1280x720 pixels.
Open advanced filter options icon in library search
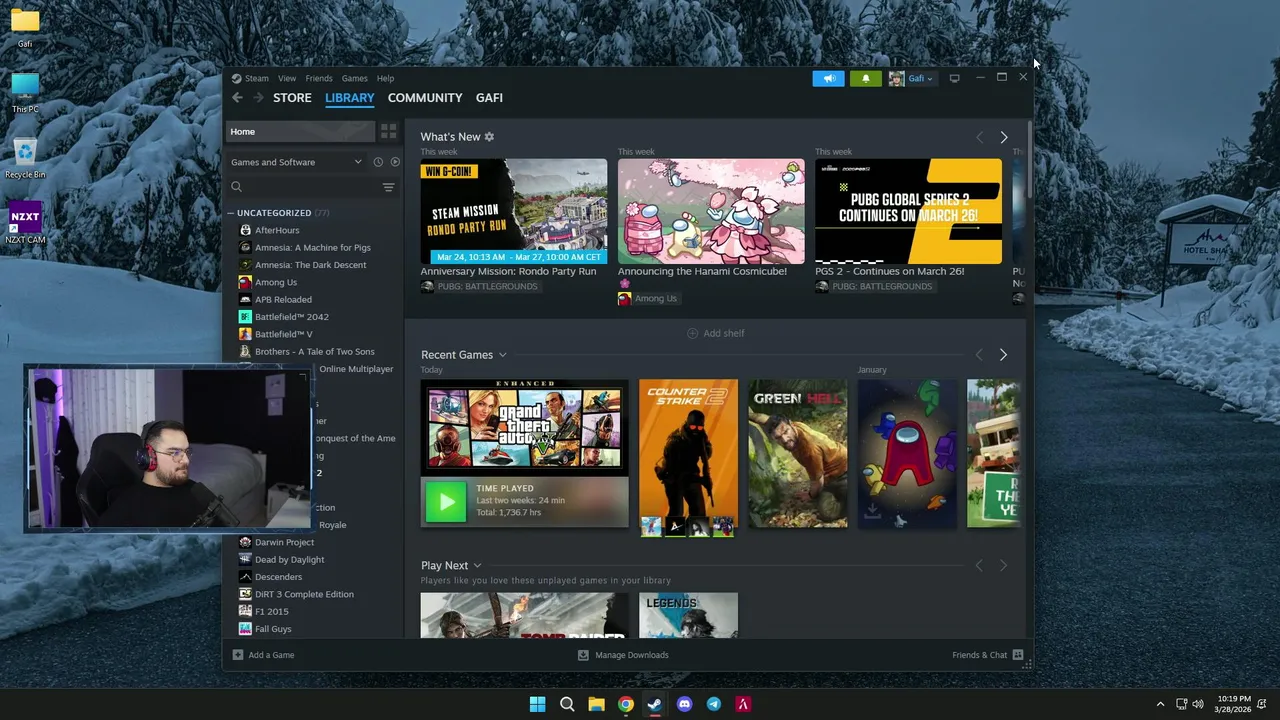coord(389,187)
